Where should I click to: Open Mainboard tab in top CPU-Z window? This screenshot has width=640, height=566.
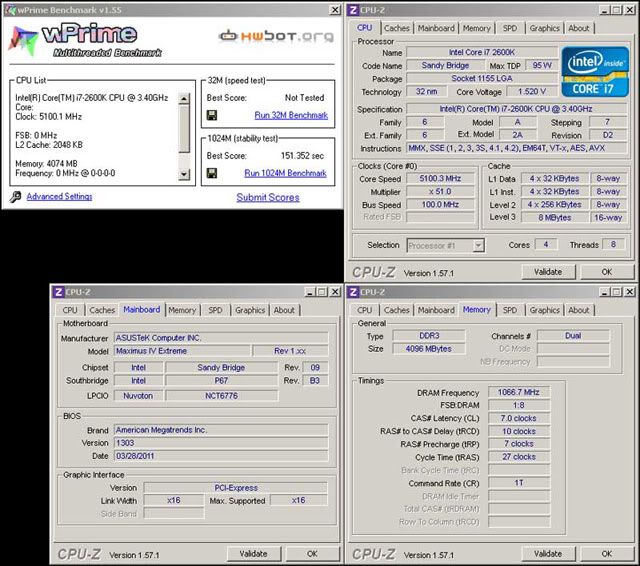click(x=436, y=28)
